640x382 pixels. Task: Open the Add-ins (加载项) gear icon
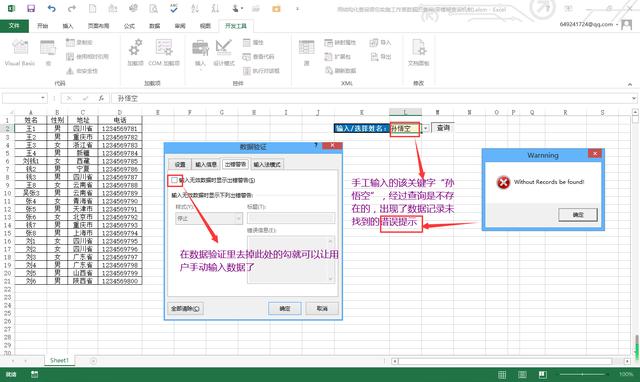tap(135, 52)
